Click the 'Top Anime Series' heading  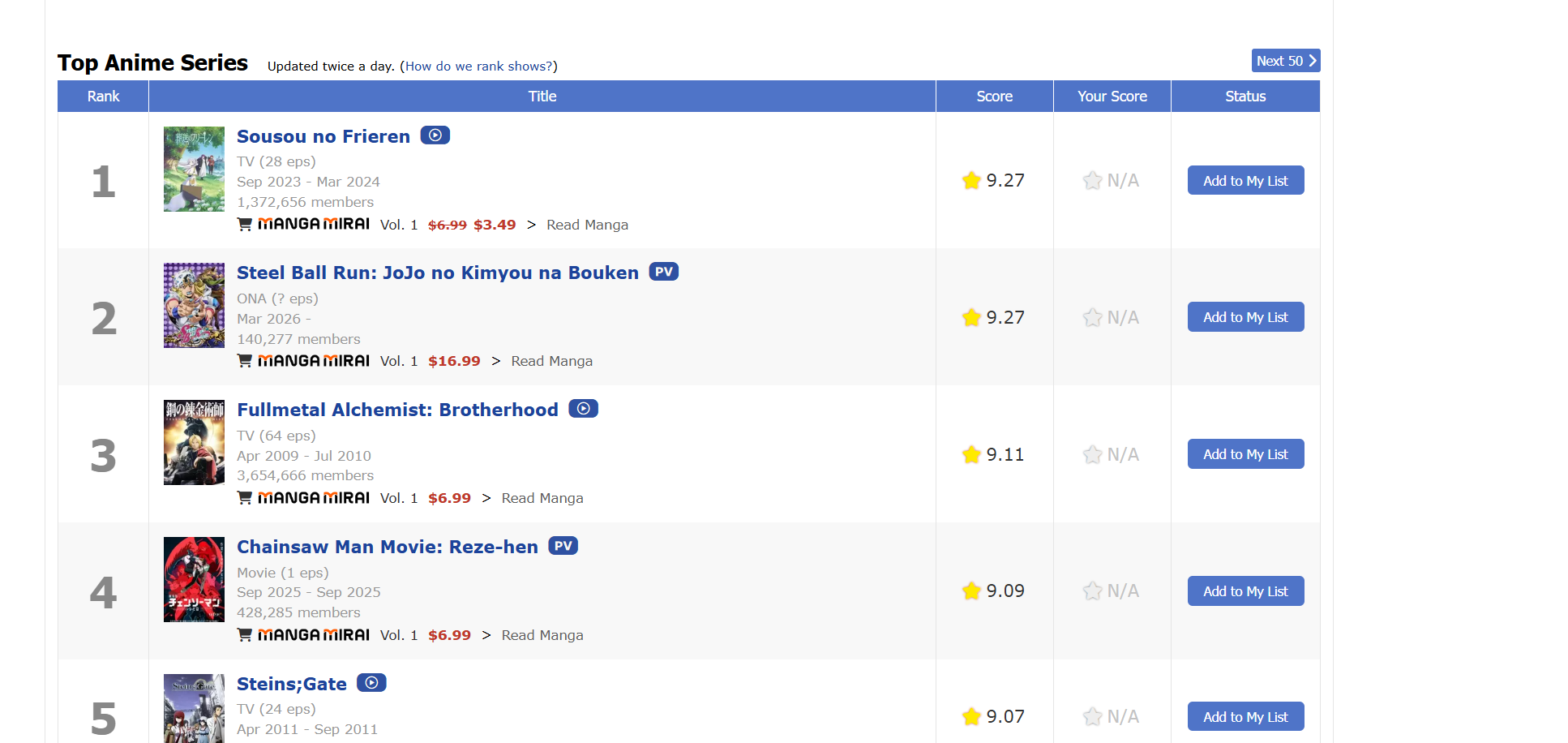click(152, 62)
